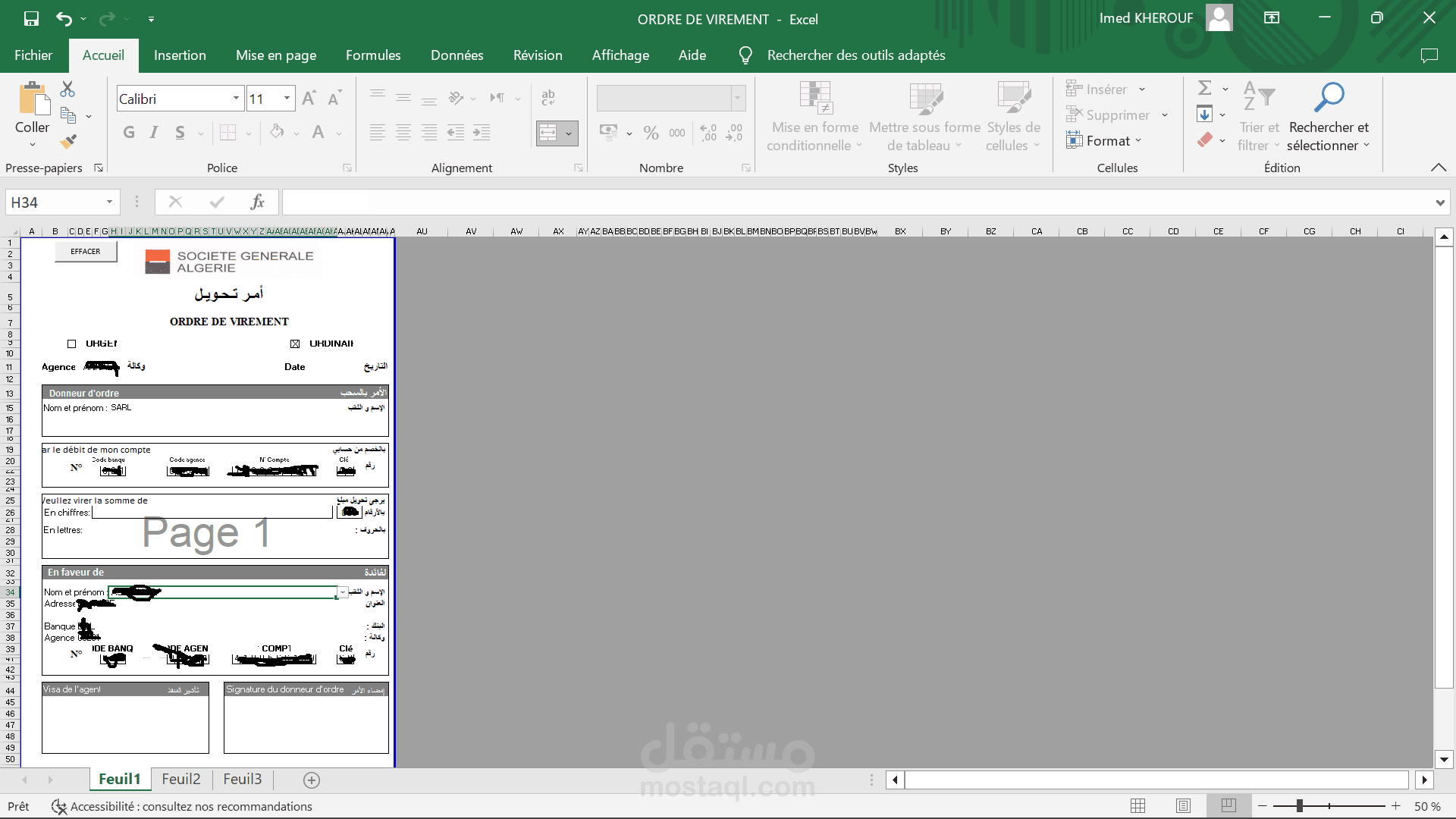Switch to Feuil2 sheet tab
This screenshot has width=1456, height=819.
coord(181,779)
